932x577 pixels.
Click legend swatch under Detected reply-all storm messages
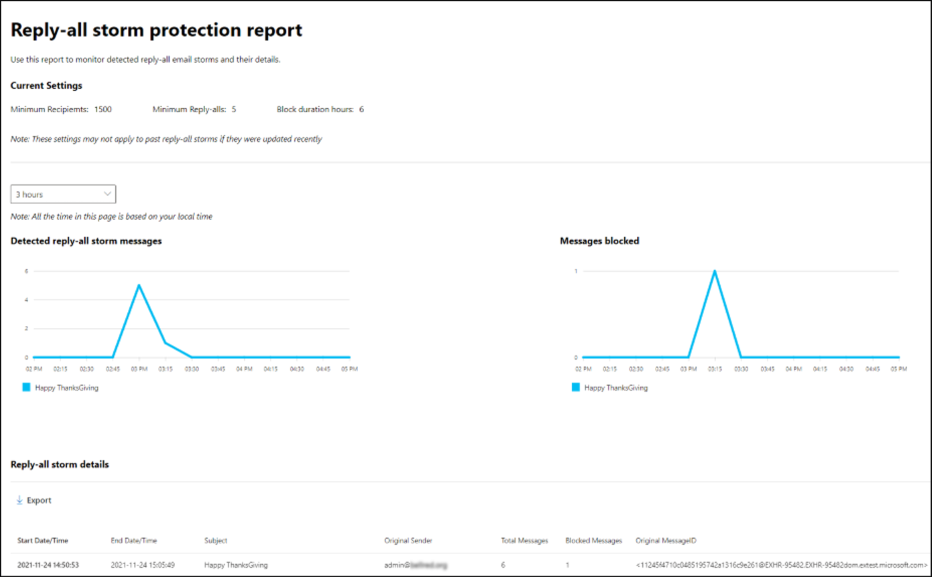pos(26,387)
